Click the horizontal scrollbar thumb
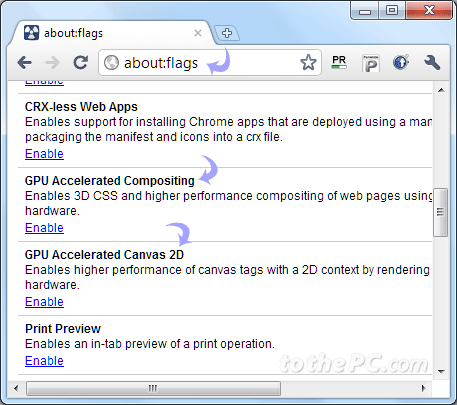This screenshot has height=405, width=457. tap(153, 388)
